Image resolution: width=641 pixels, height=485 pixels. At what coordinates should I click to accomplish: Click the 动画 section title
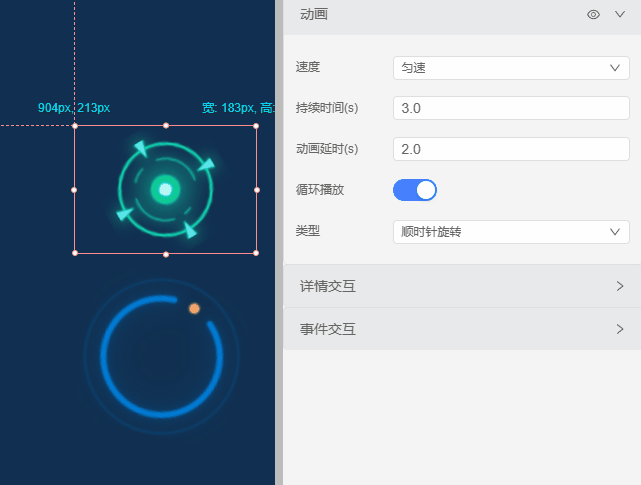tap(314, 15)
